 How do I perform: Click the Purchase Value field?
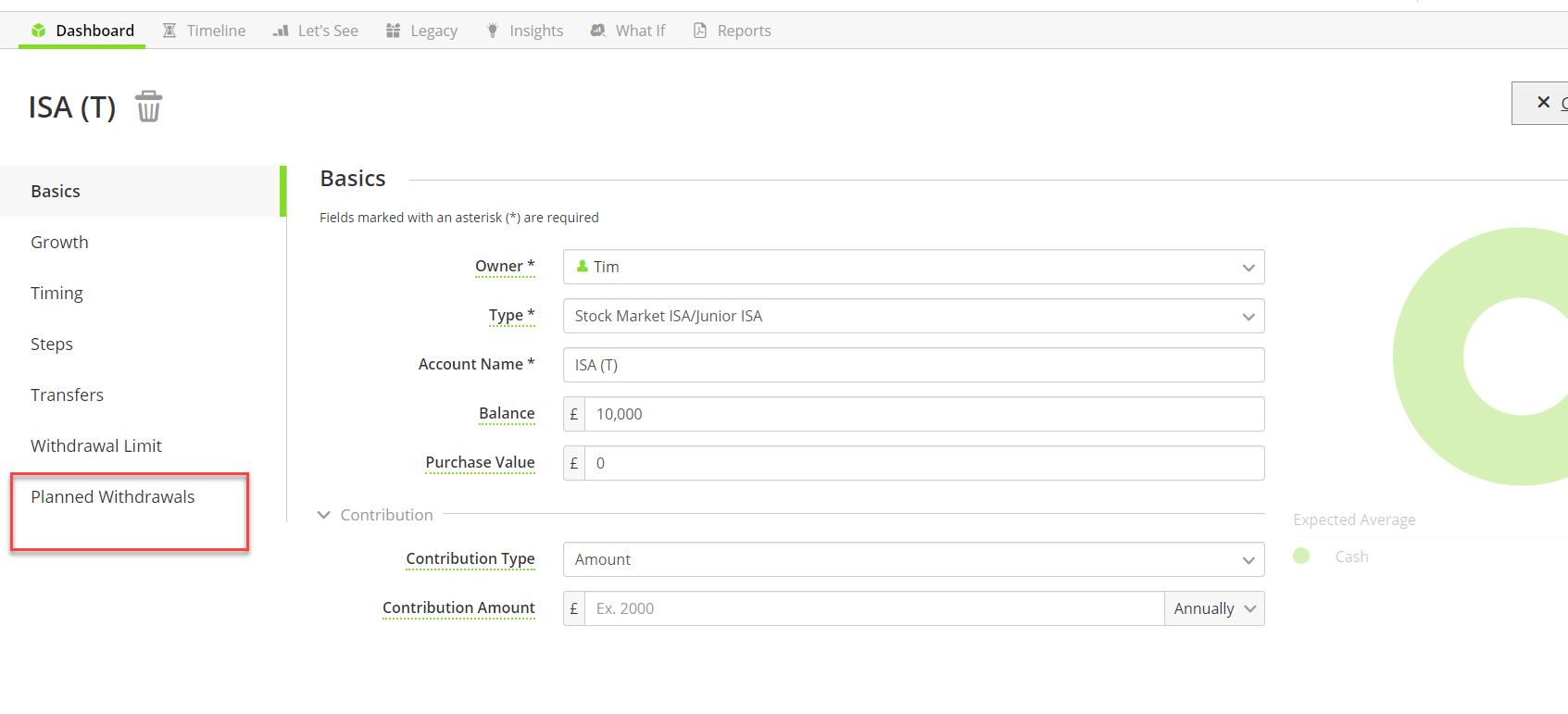pos(924,463)
